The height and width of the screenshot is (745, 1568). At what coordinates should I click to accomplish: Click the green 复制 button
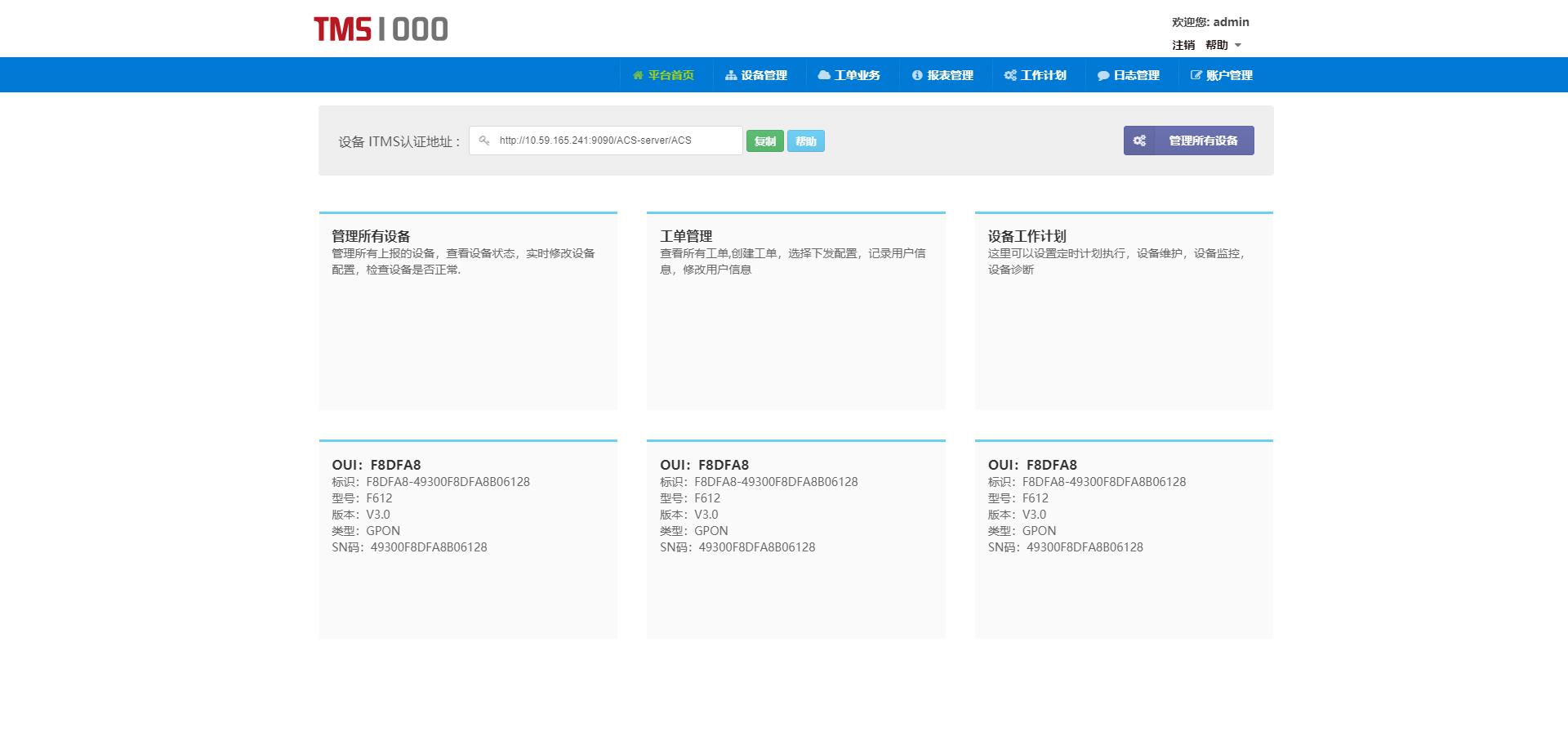765,141
